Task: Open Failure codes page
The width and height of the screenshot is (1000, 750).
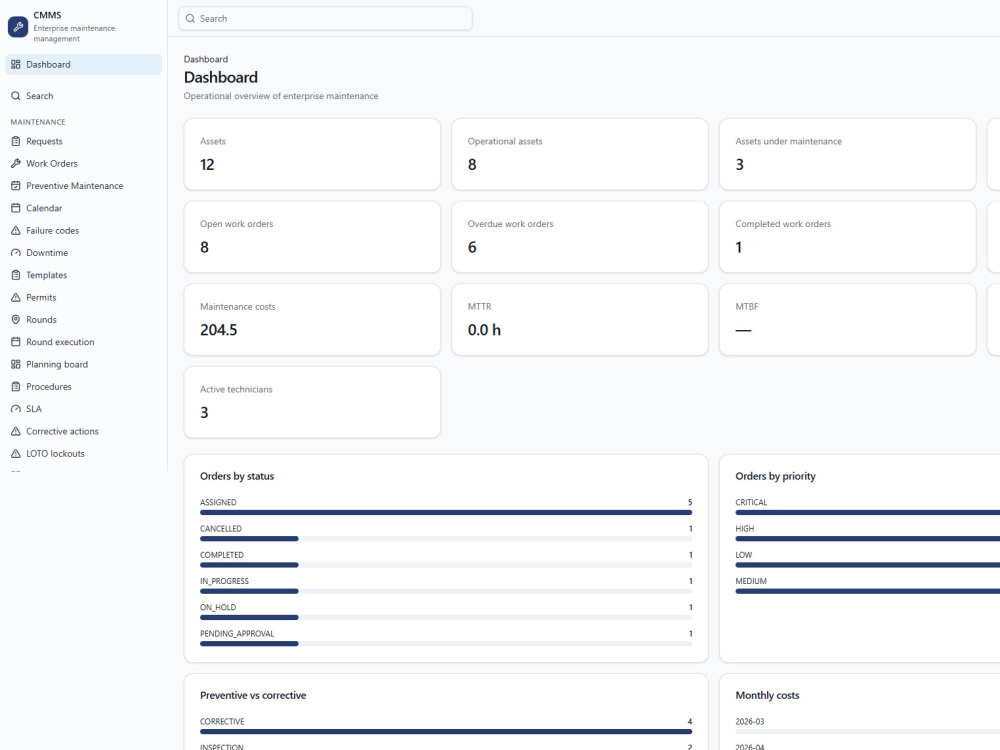Action: pyautogui.click(x=84, y=230)
